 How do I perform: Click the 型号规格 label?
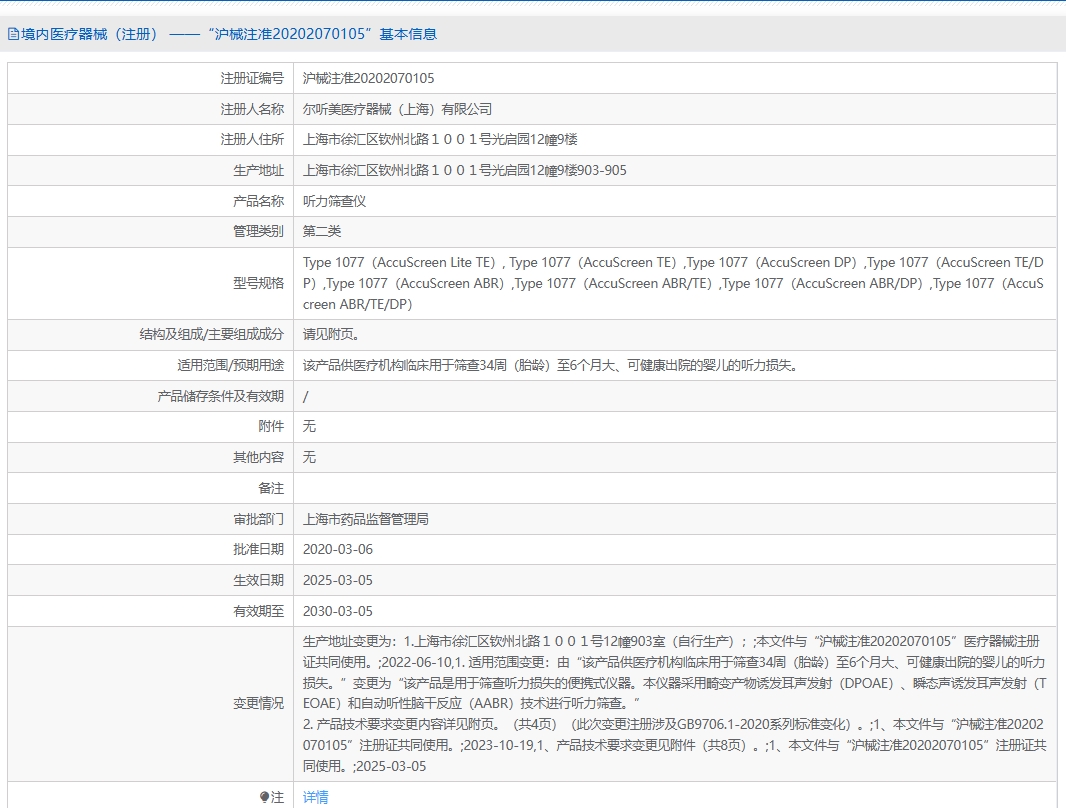258,283
